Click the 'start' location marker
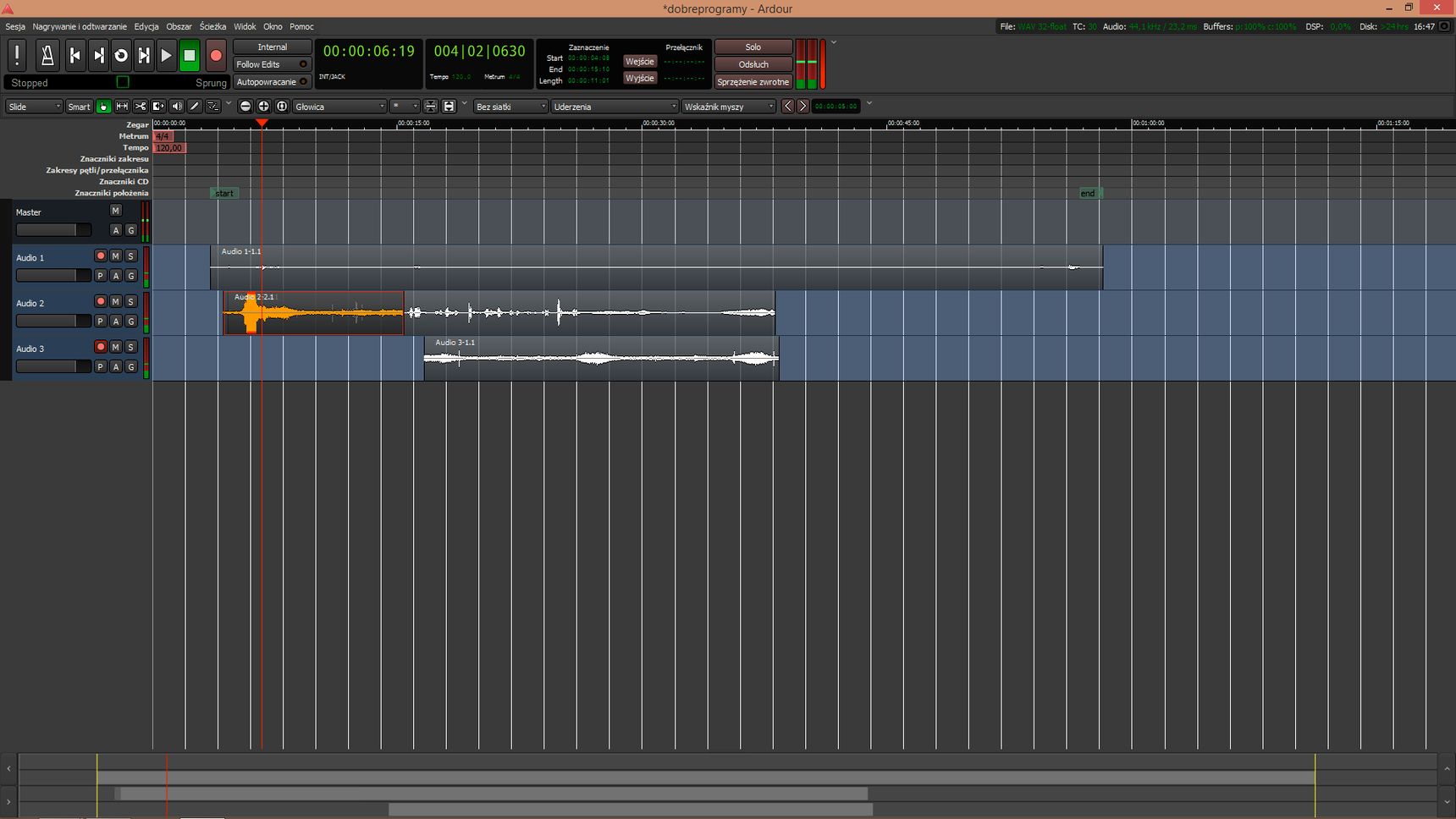This screenshot has width=1456, height=819. point(224,194)
